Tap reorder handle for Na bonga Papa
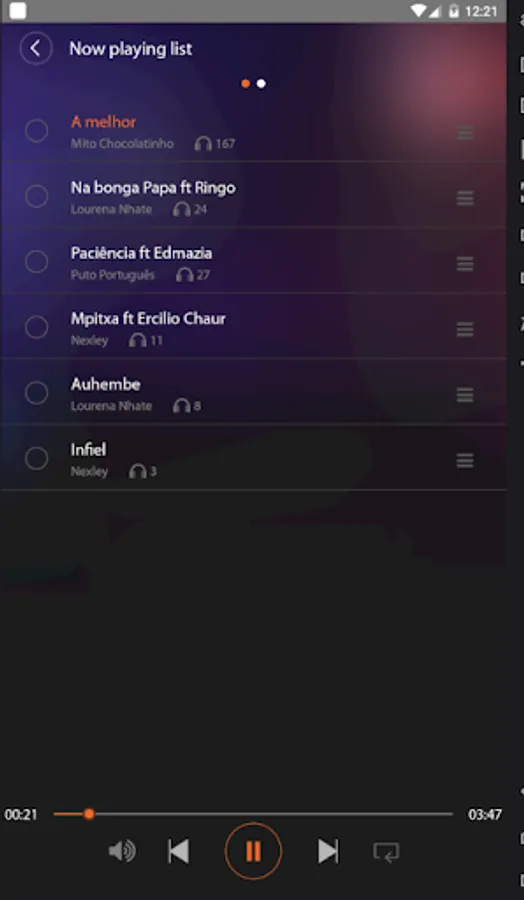Image resolution: width=524 pixels, height=900 pixels. (465, 198)
